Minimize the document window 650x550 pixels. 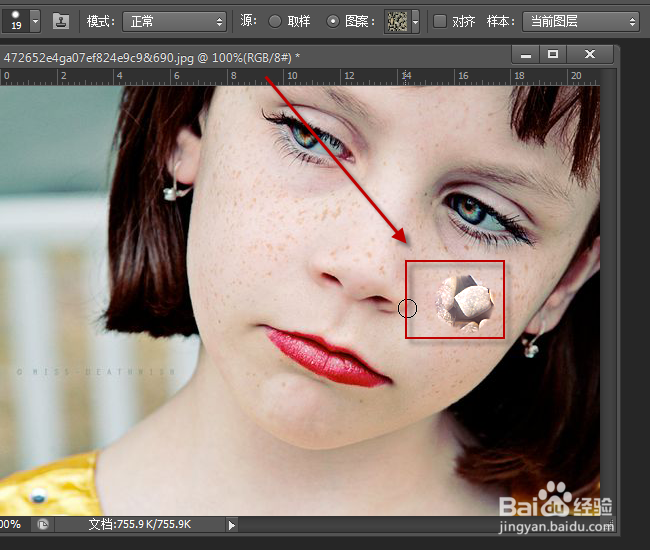[526, 55]
